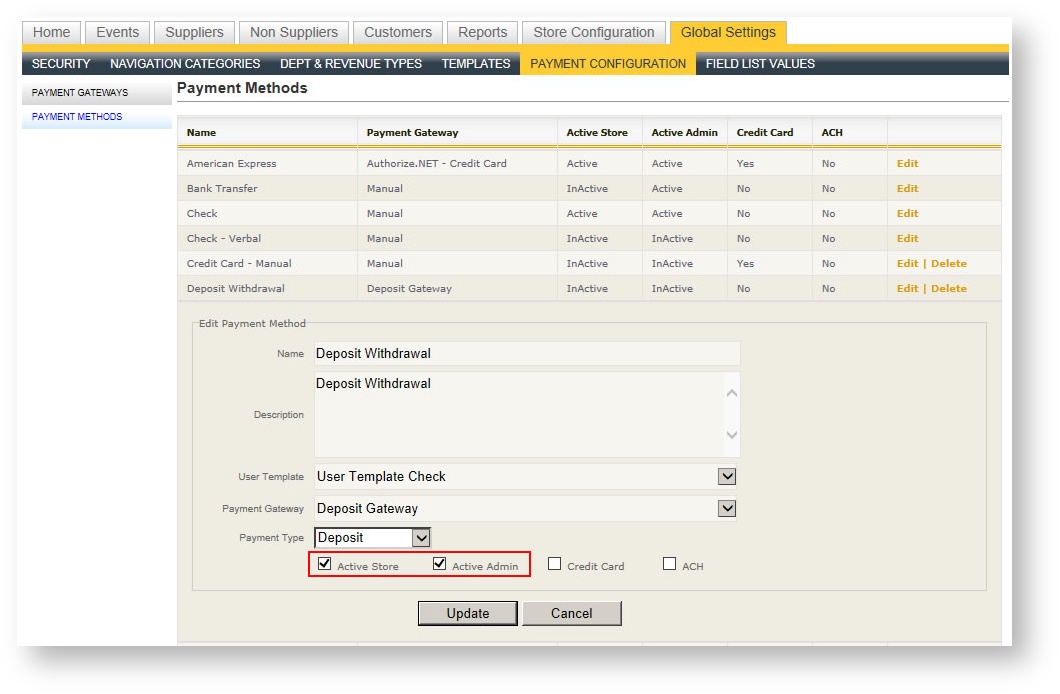
Task: Open Store Configuration
Action: point(593,32)
